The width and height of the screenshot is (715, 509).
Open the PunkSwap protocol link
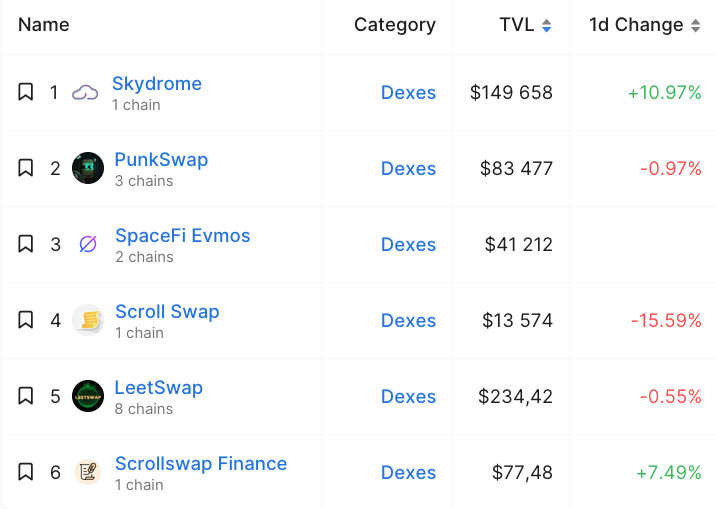(x=161, y=160)
